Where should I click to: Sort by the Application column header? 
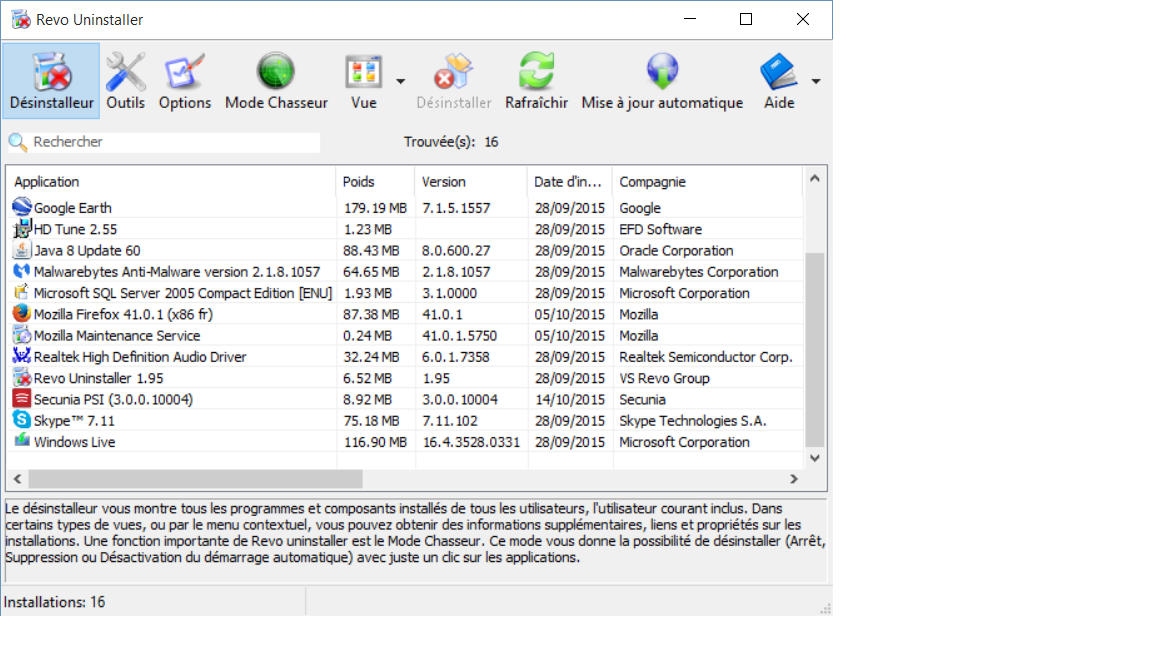click(171, 181)
